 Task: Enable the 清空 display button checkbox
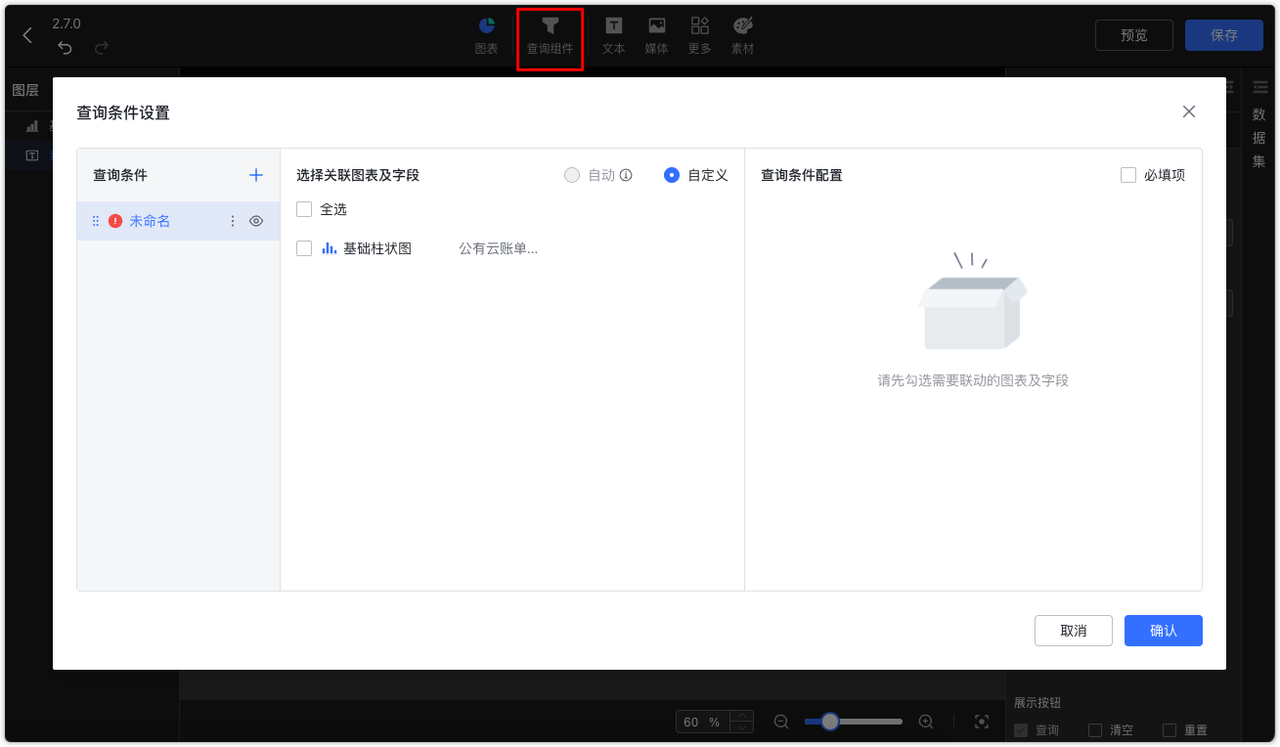tap(1095, 730)
